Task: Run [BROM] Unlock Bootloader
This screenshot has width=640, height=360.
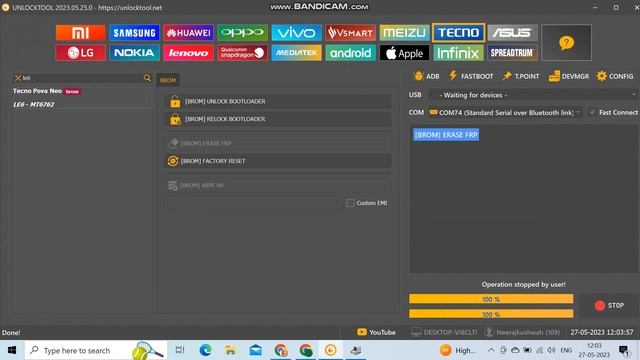Action: 278,101
